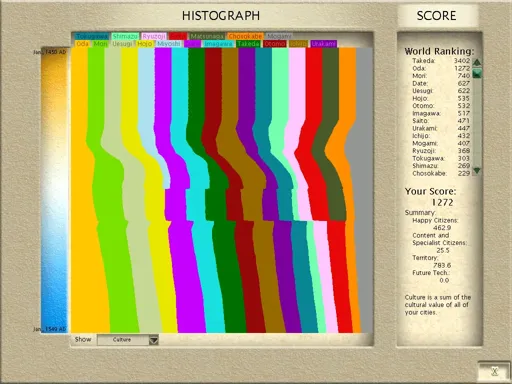Image resolution: width=512 pixels, height=384 pixels.
Task: Click the Content and Specialist Citizens value 25.5
Action: pos(443,250)
